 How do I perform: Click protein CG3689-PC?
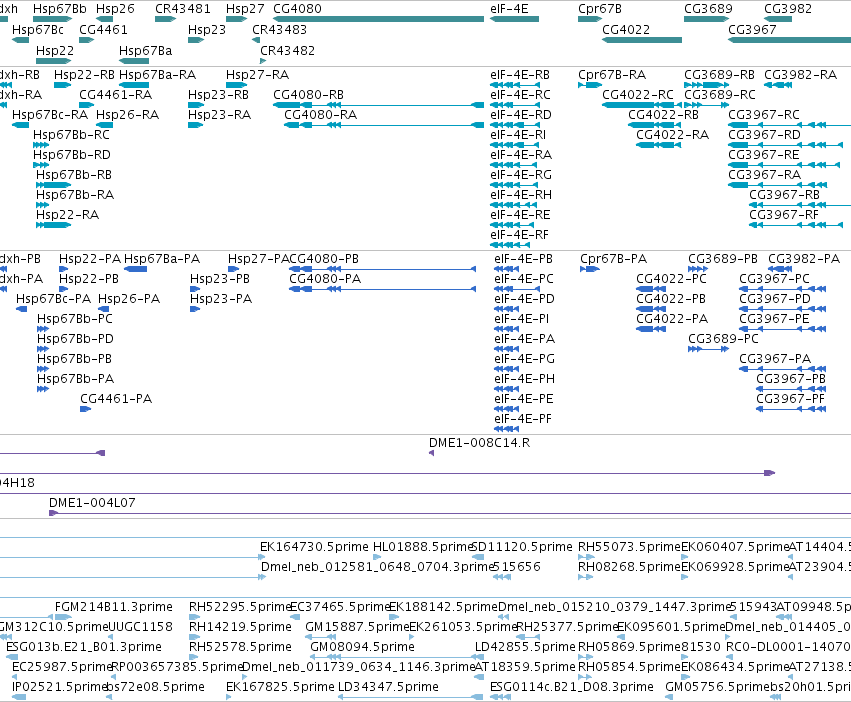pyautogui.click(x=723, y=339)
